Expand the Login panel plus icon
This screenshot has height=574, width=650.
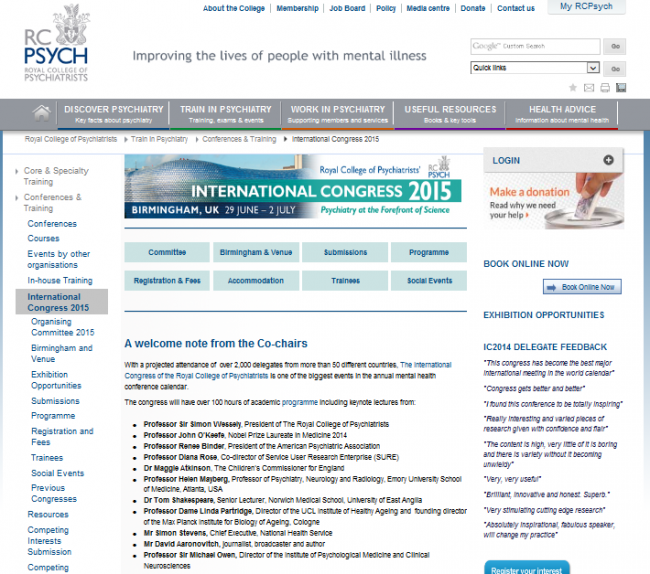pos(608,160)
